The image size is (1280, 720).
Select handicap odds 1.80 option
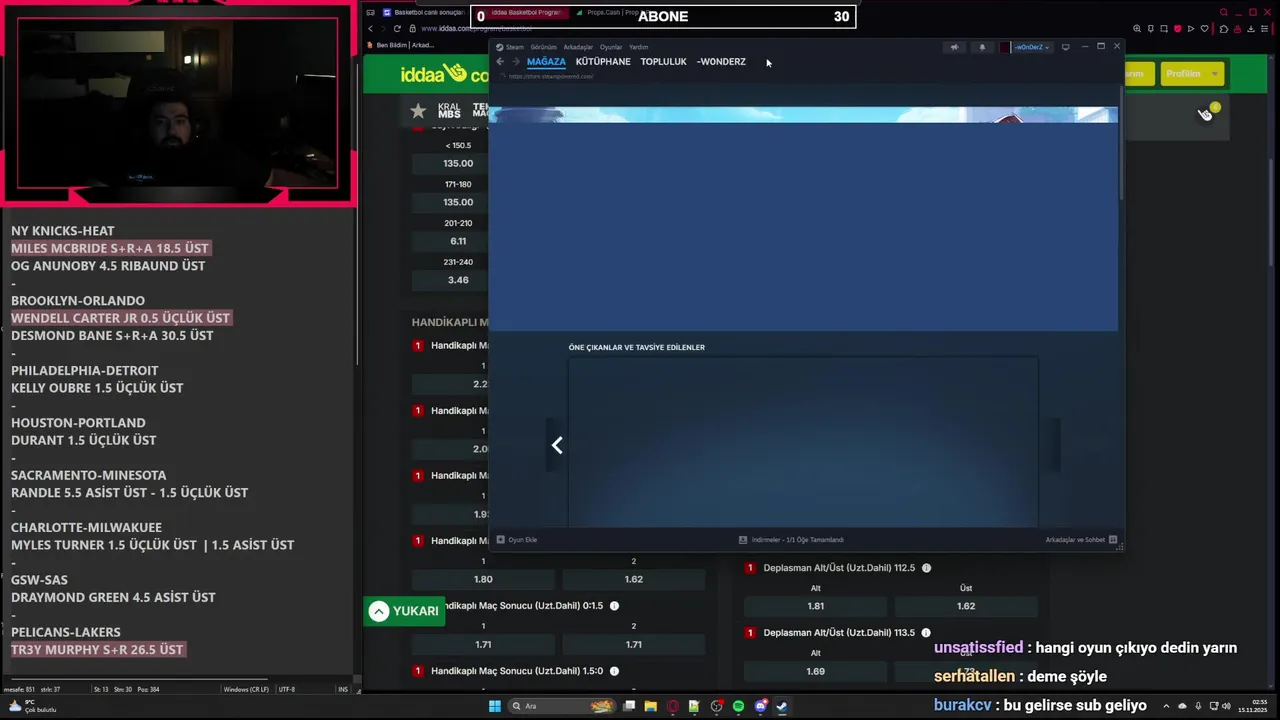coord(483,579)
